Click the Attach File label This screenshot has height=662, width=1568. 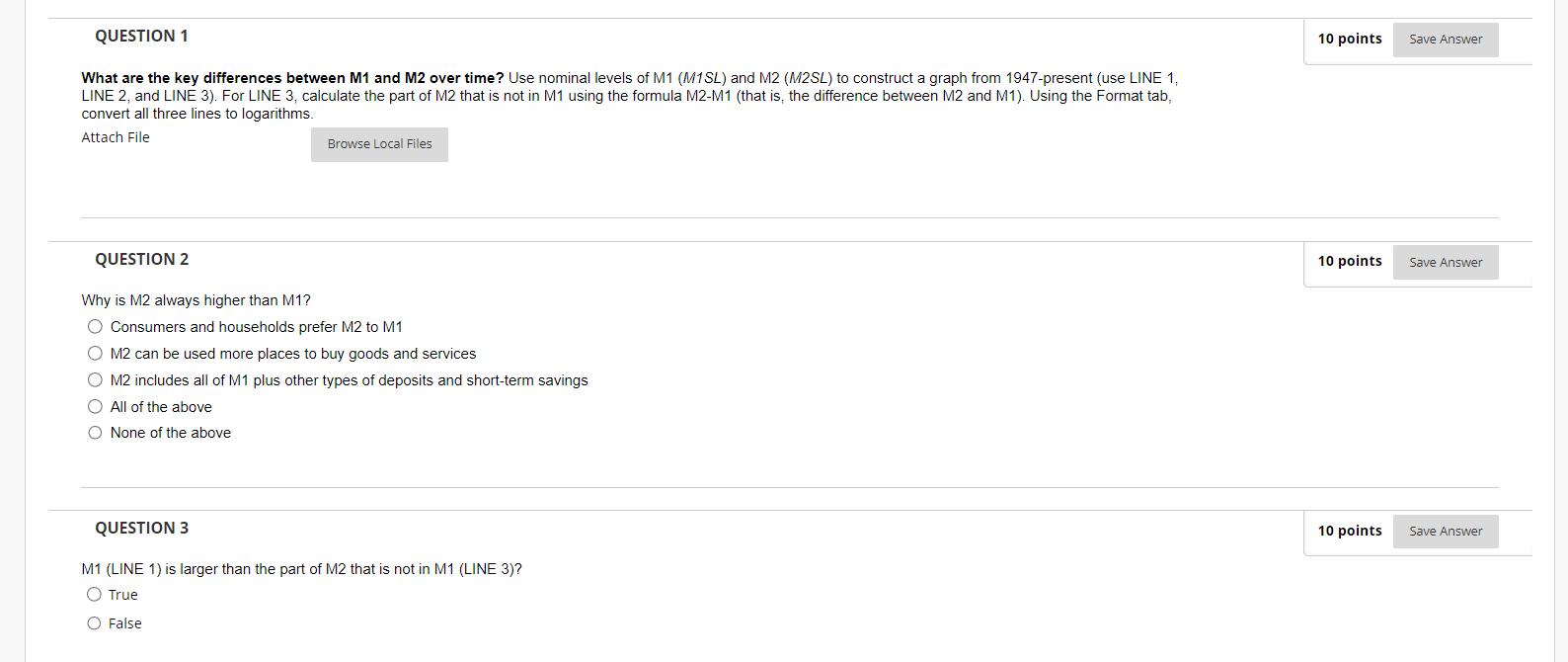(116, 137)
